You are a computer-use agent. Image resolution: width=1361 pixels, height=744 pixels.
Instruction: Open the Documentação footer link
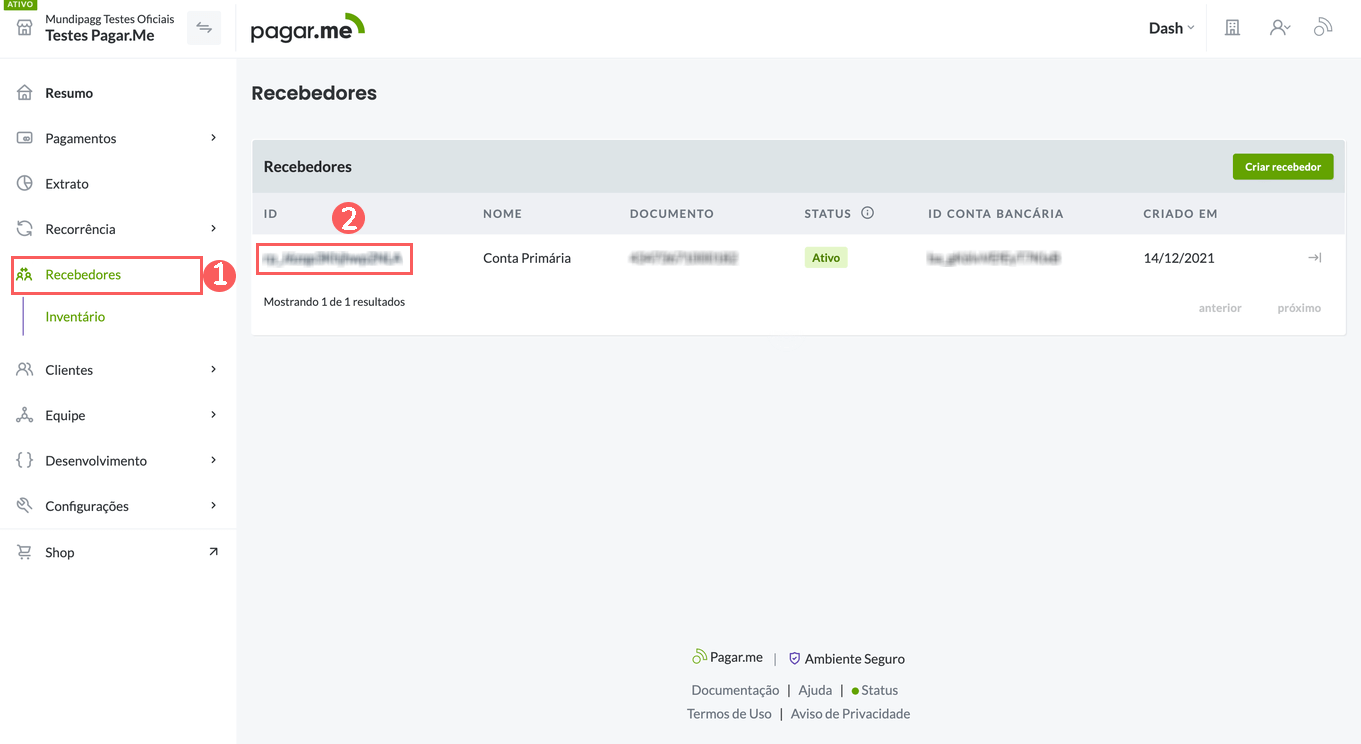click(735, 690)
